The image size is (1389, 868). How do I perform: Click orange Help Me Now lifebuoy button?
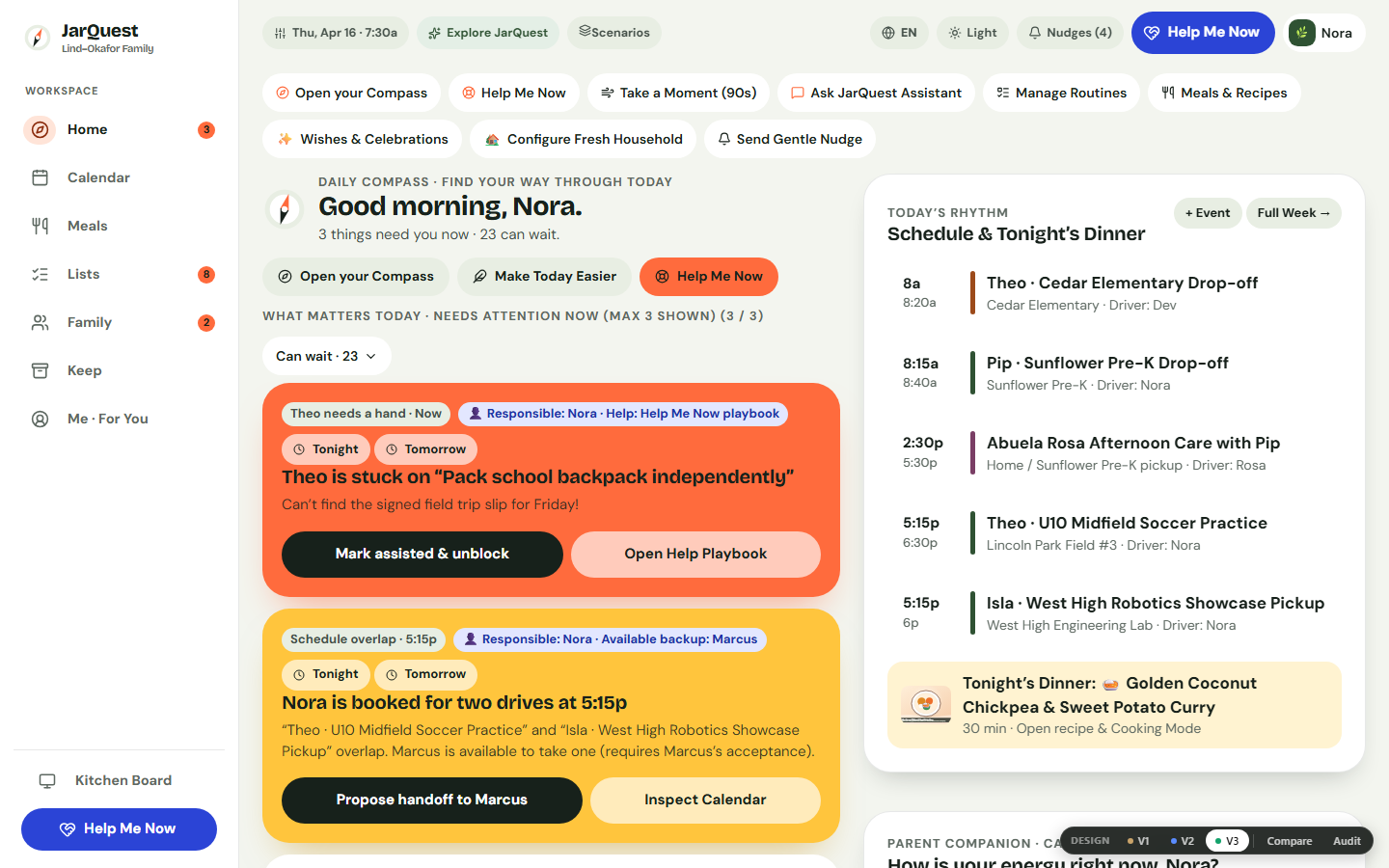tap(709, 277)
